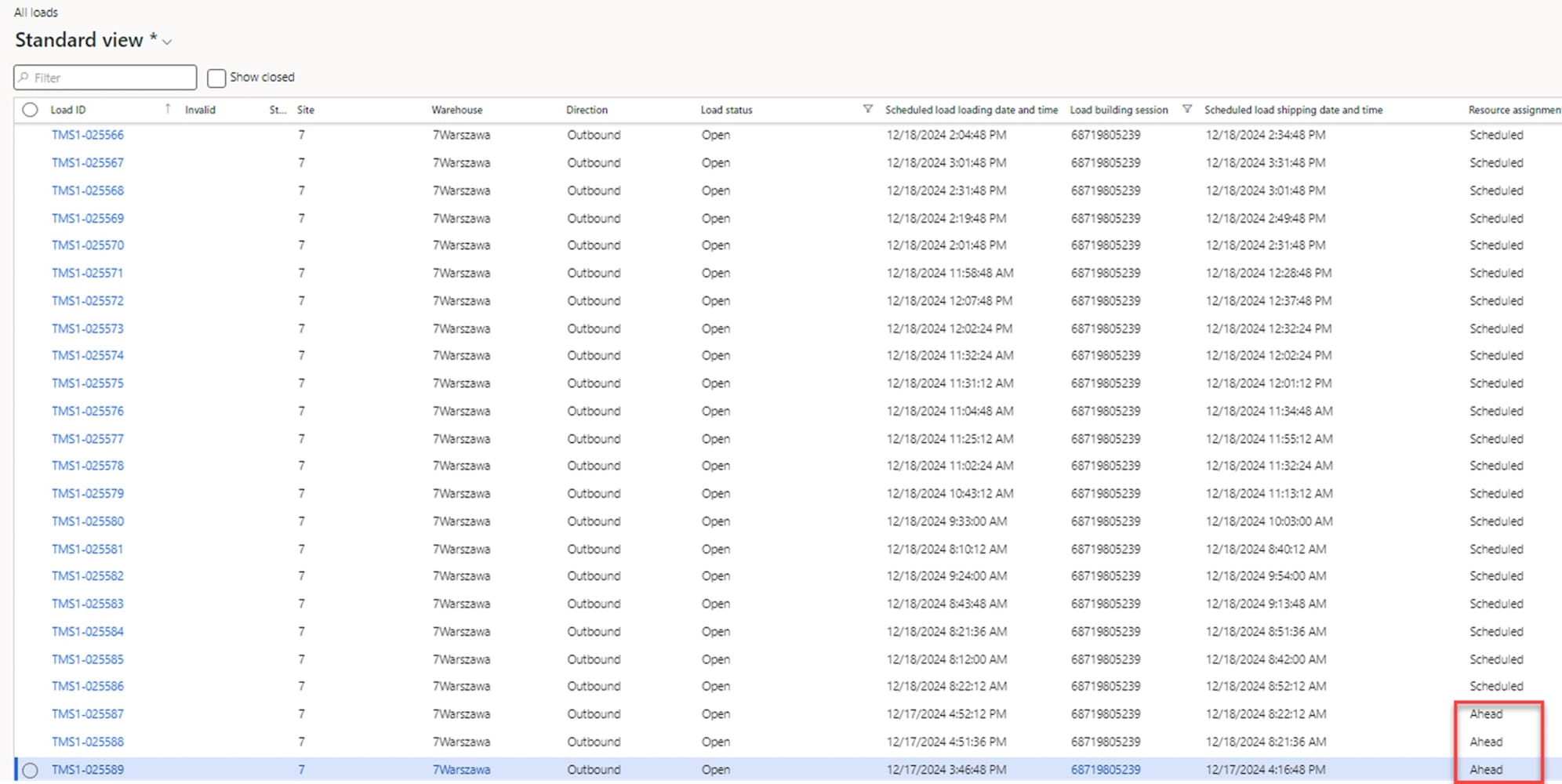Click the search icon in Filter box
Image resolution: width=1562 pixels, height=784 pixels.
tap(24, 78)
